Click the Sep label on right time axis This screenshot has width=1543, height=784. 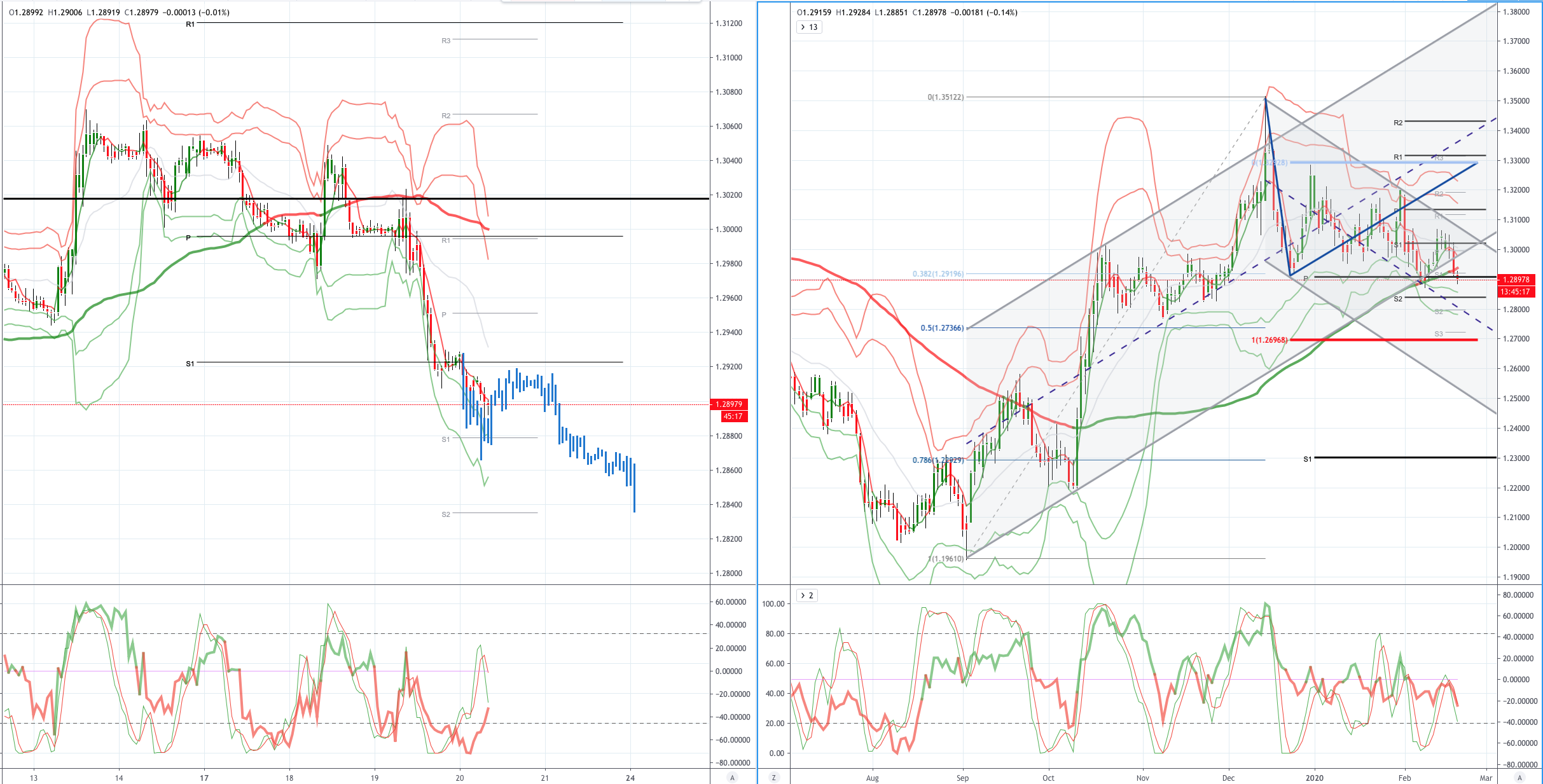(963, 778)
